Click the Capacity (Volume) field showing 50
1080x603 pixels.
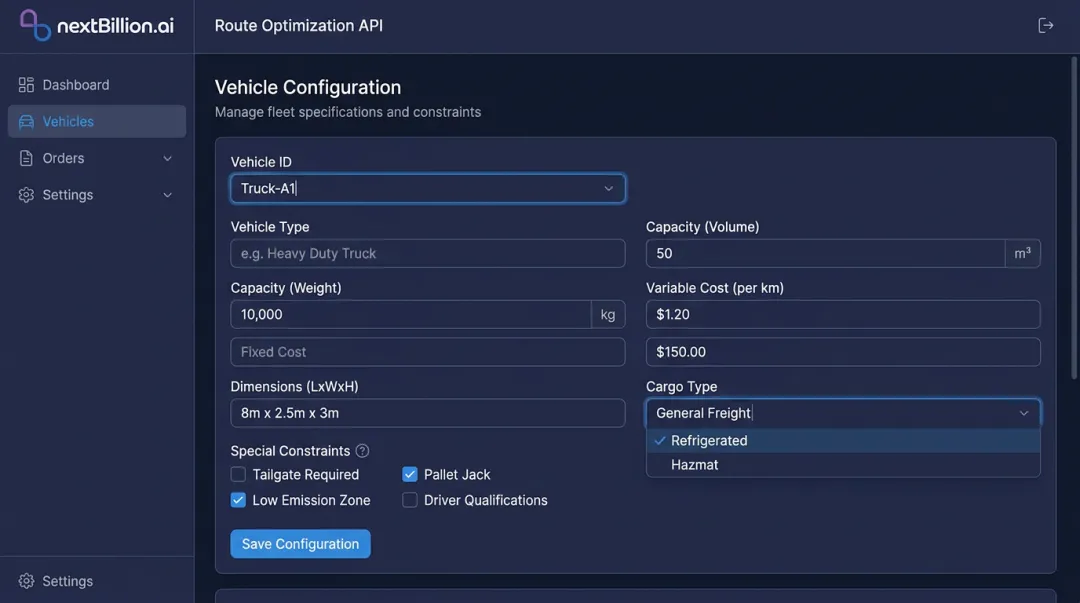(825, 254)
